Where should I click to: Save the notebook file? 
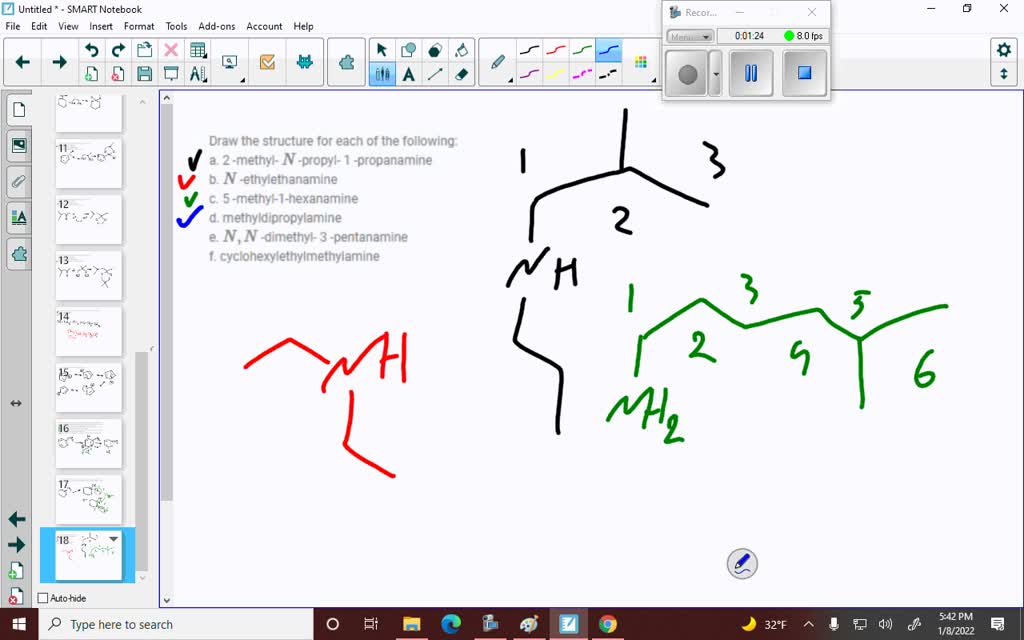[144, 74]
